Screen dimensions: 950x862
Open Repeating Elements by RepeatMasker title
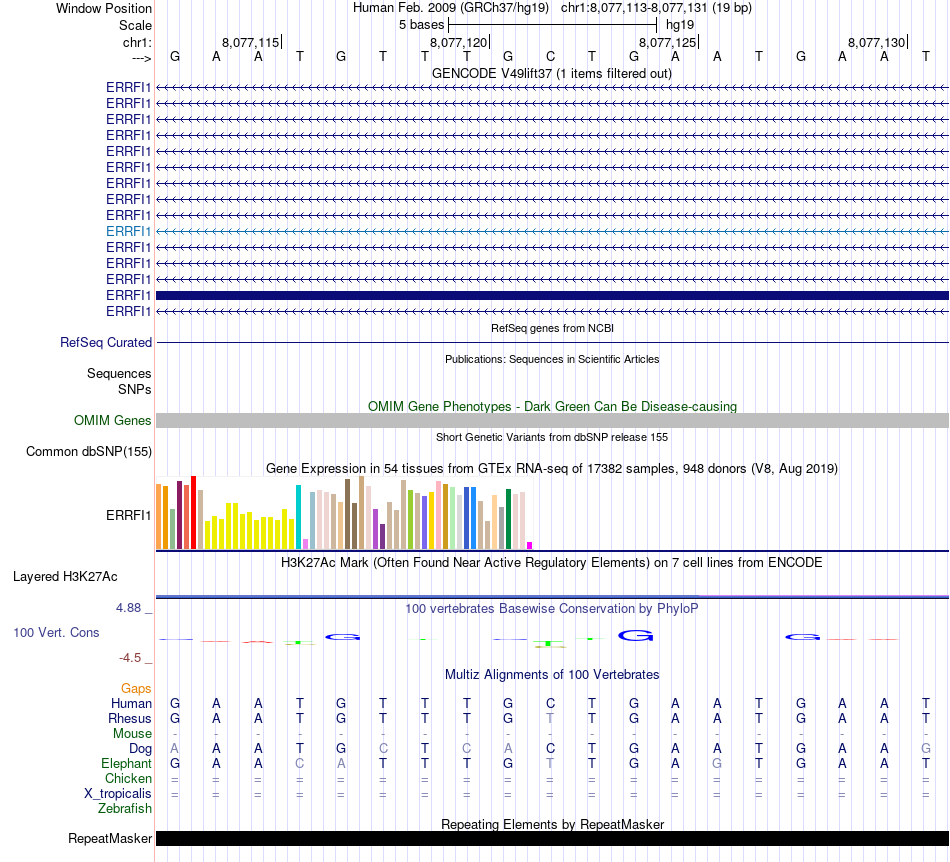(x=552, y=824)
